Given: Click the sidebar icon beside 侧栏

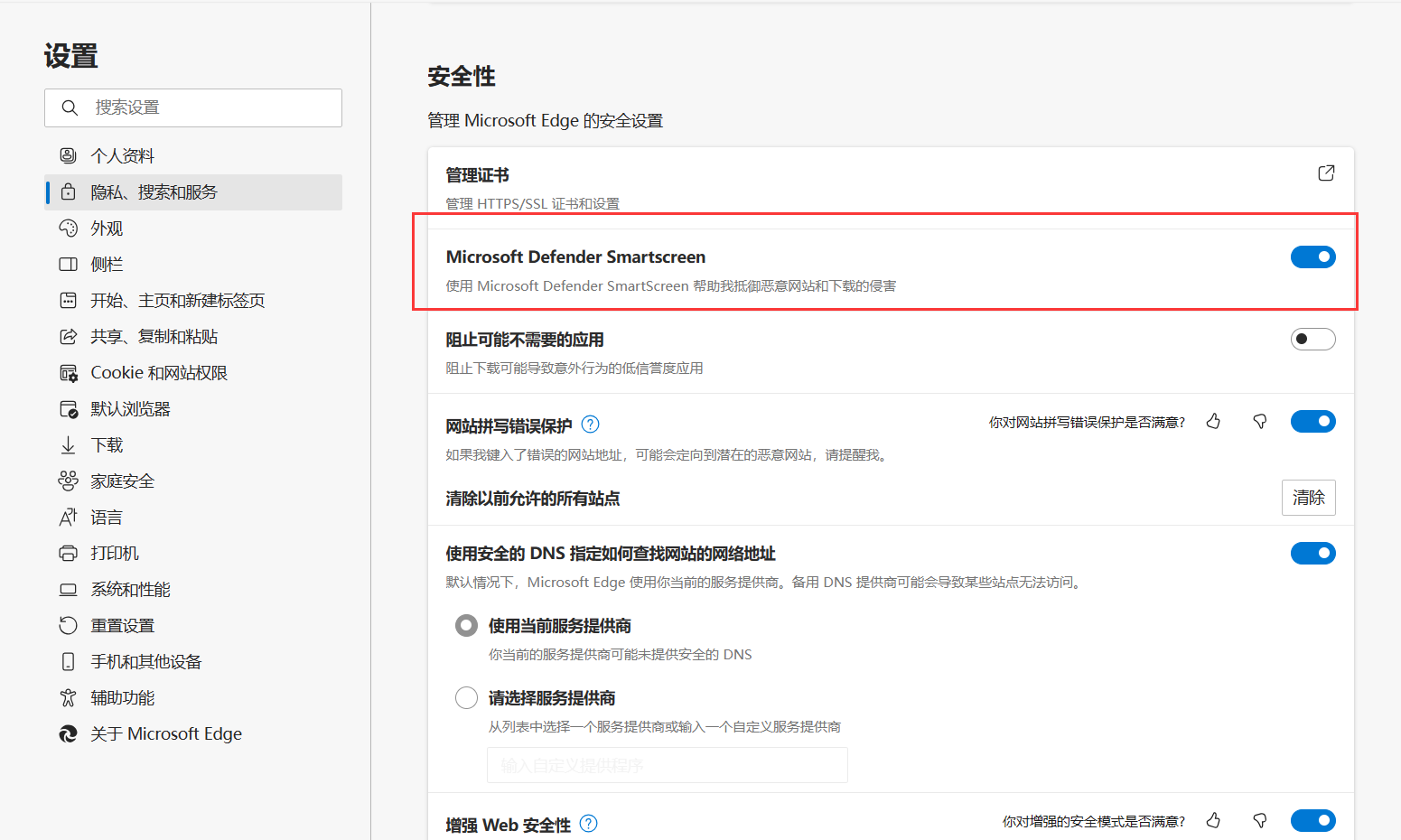Looking at the screenshot, I should click(68, 264).
